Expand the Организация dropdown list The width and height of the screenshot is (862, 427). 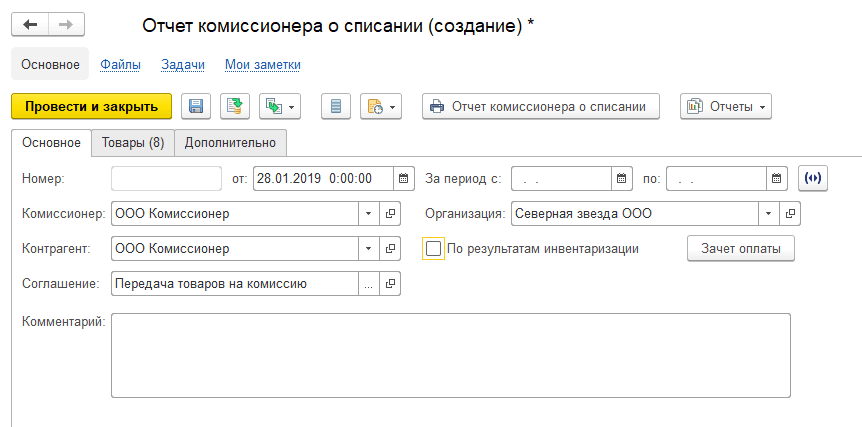coord(767,214)
